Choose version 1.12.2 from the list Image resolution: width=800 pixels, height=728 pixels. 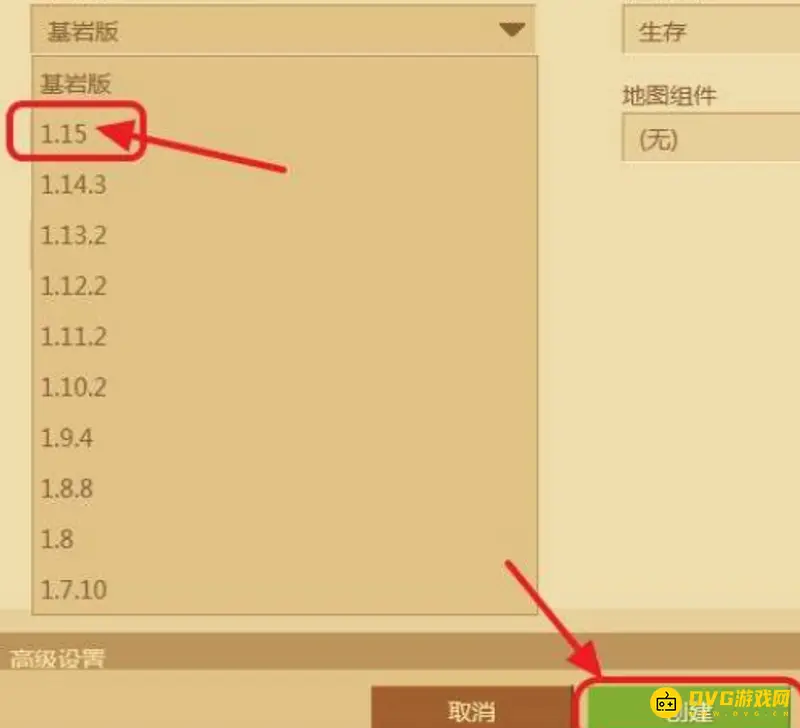284,286
